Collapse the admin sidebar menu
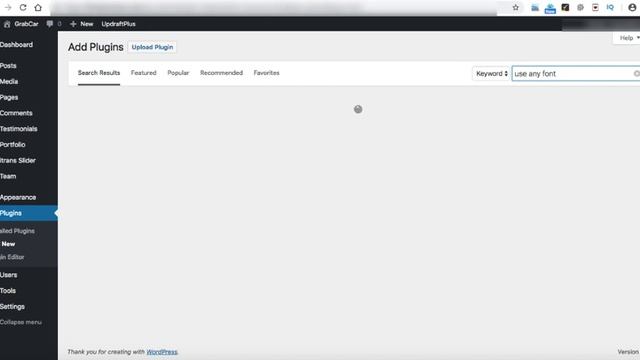 21,322
